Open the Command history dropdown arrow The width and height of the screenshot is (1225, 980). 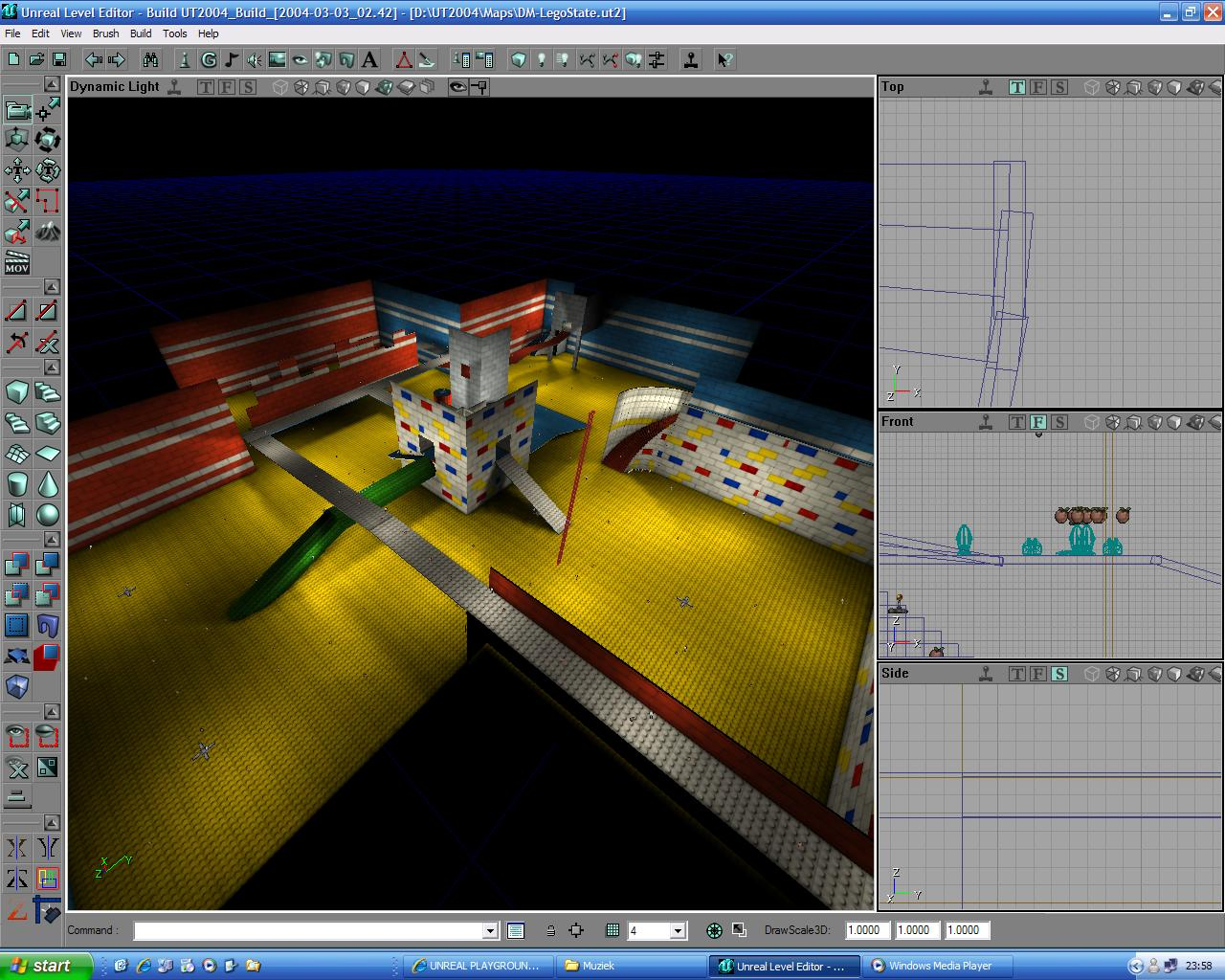(489, 929)
